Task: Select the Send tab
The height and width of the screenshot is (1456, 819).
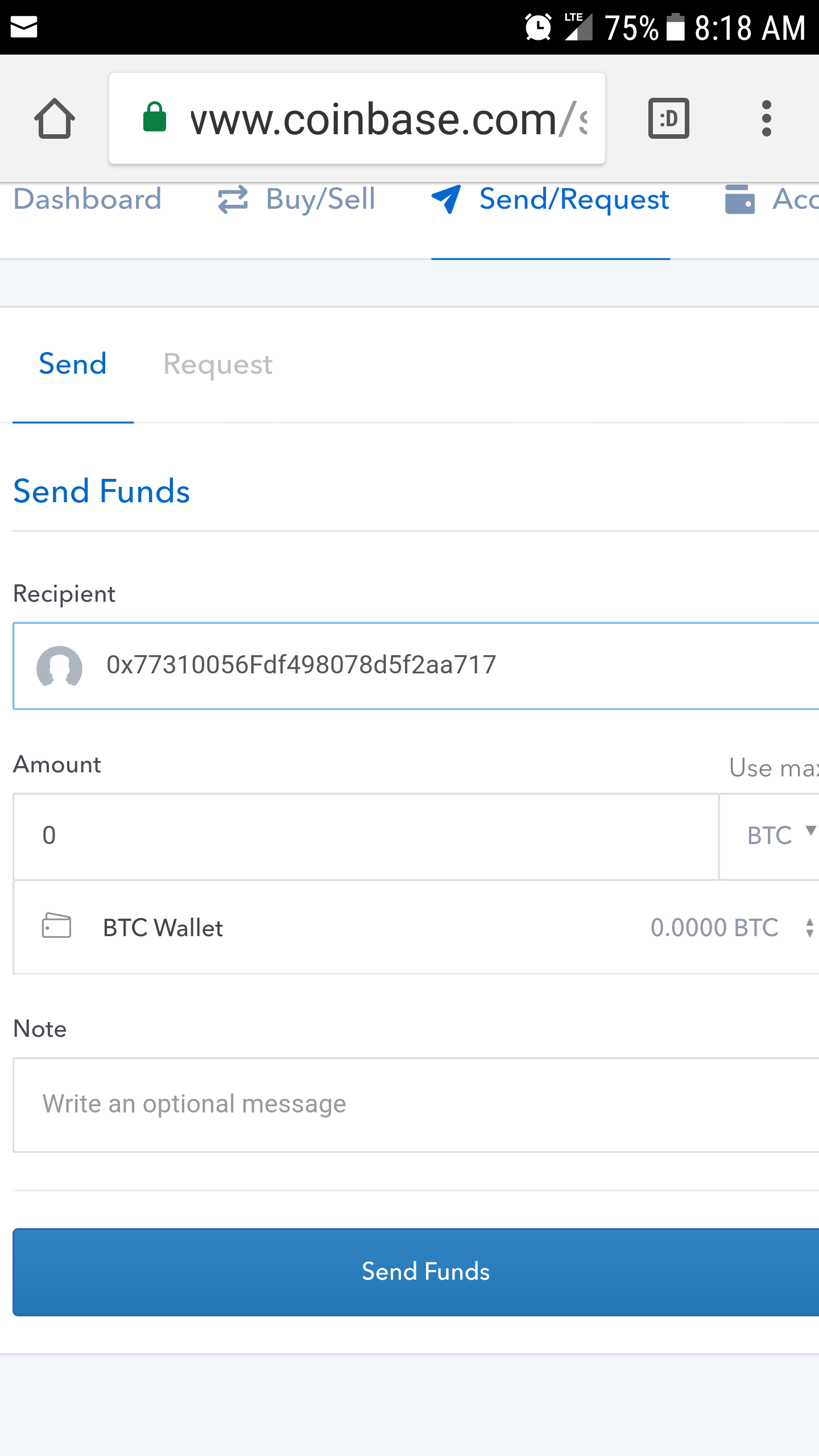Action: (73, 365)
